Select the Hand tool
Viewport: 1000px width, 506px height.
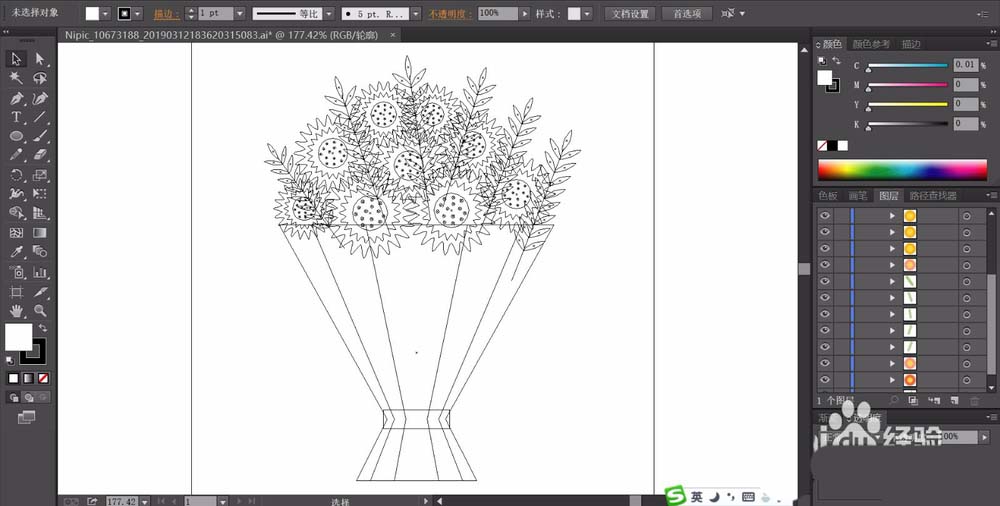pos(17,311)
